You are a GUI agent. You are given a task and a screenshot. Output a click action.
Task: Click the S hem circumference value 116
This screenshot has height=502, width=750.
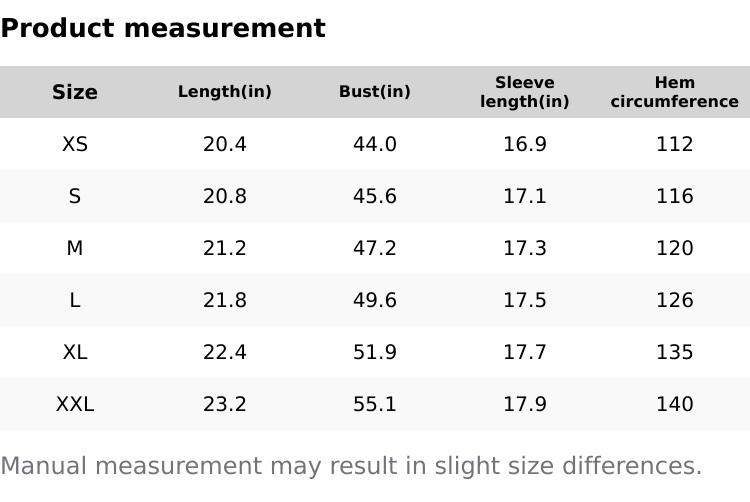pyautogui.click(x=675, y=196)
